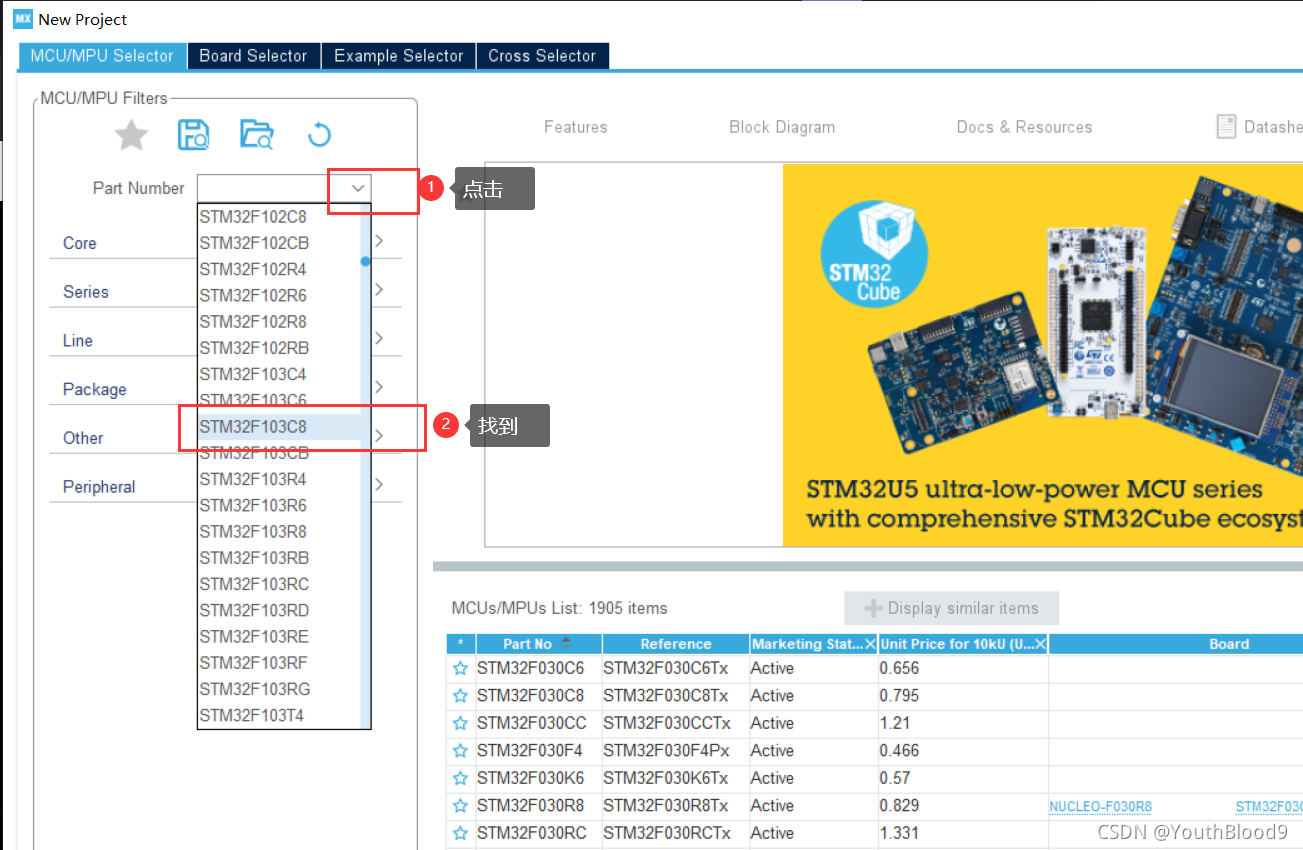Remove the Unit Price column via its X
Viewport: 1303px width, 850px height.
click(x=1040, y=644)
